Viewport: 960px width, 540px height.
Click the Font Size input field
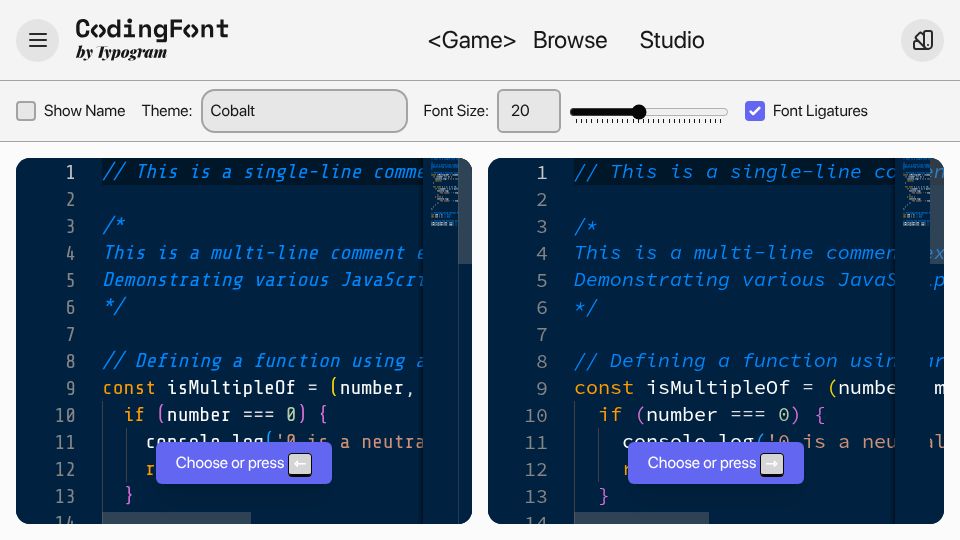click(528, 111)
